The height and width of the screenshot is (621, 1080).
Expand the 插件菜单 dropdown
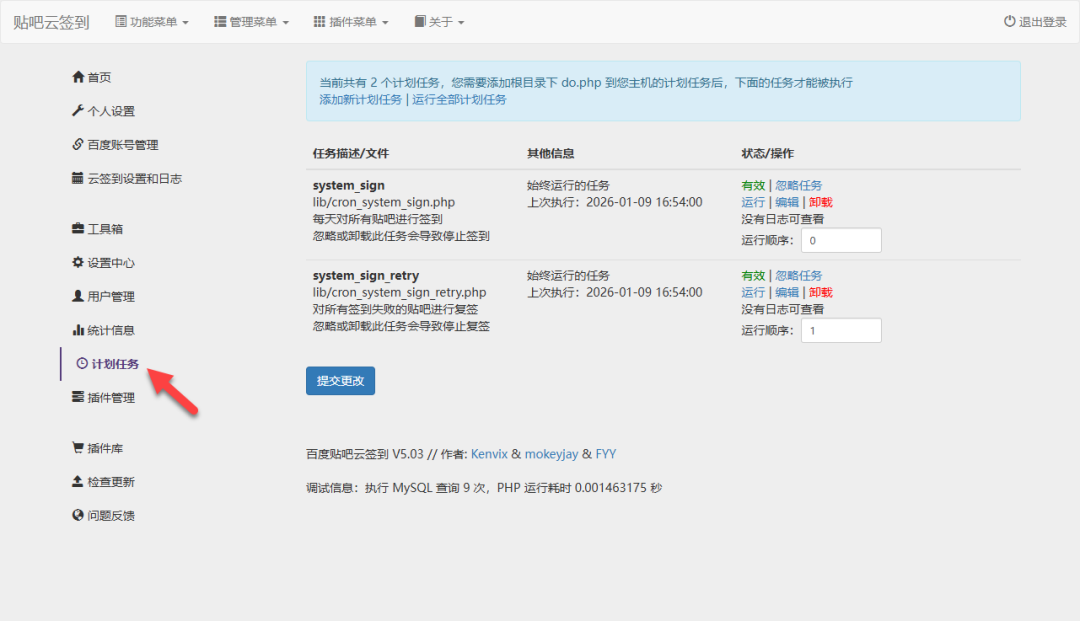[351, 22]
